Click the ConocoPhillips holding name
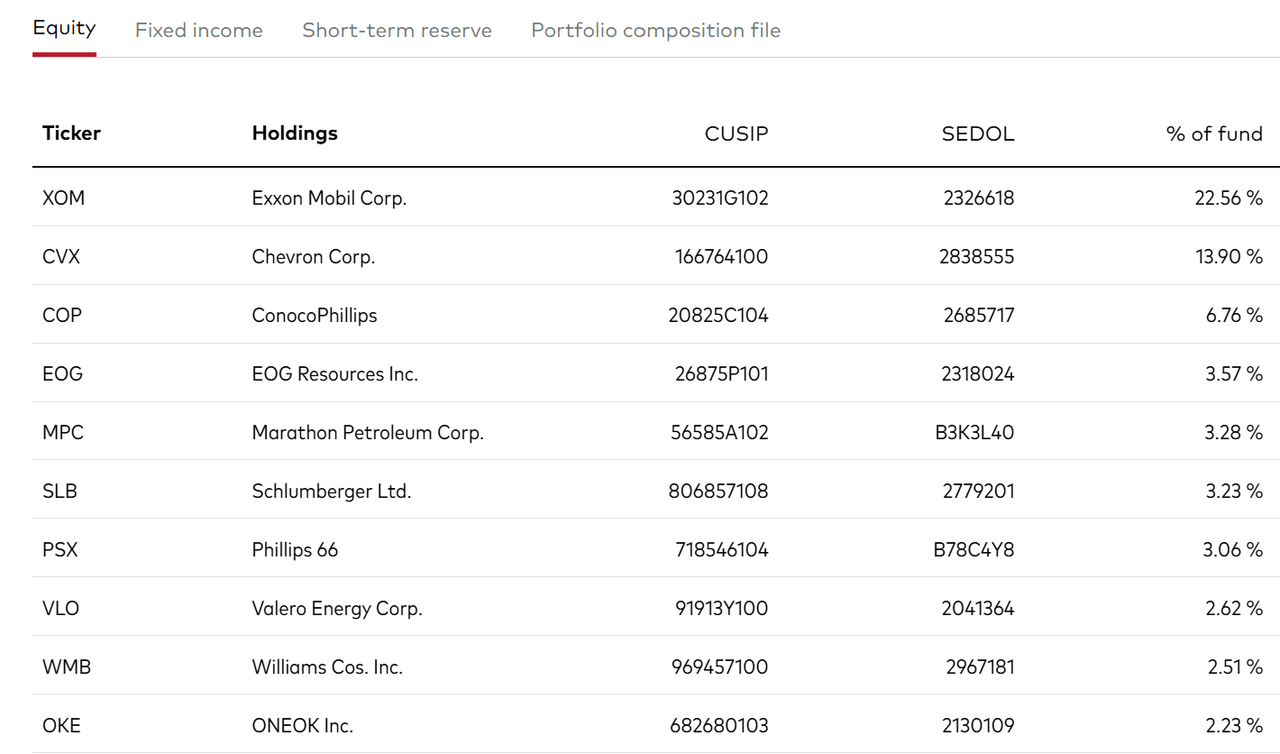The height and width of the screenshot is (754, 1280). tap(315, 315)
